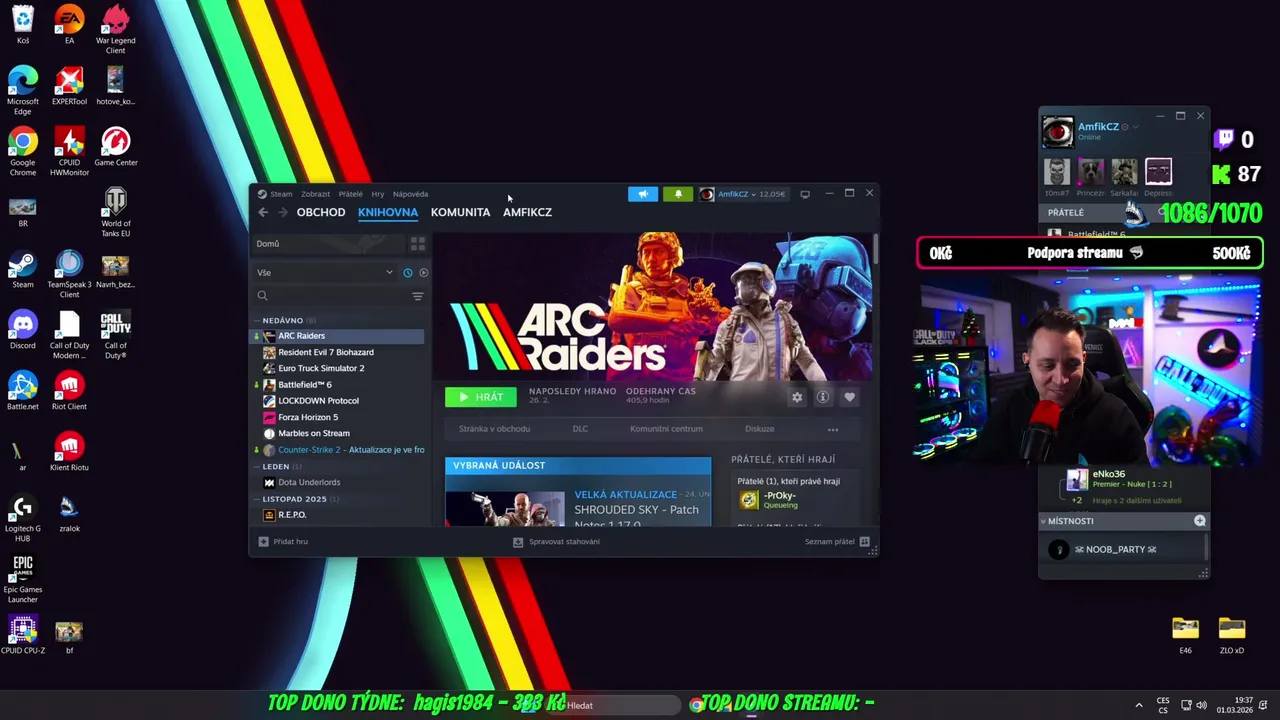Open Game Center desktop shortcut
This screenshot has height=720, width=1280.
point(116,147)
